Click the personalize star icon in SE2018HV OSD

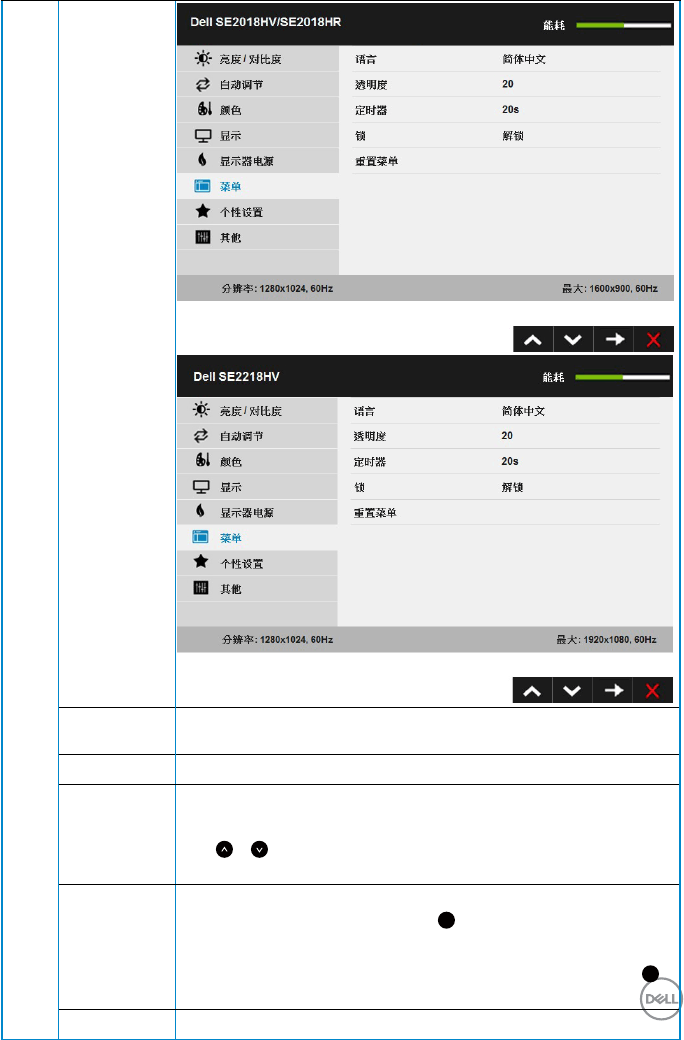point(202,211)
